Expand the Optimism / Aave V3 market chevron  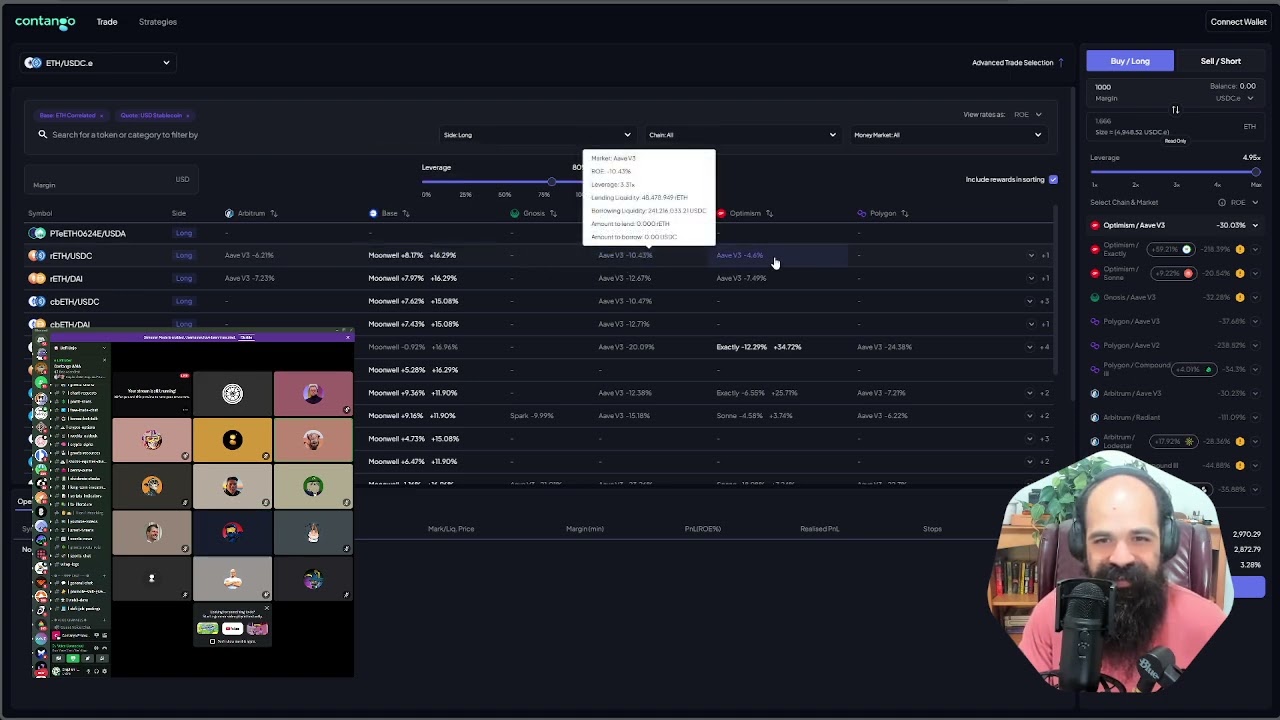pos(1257,225)
